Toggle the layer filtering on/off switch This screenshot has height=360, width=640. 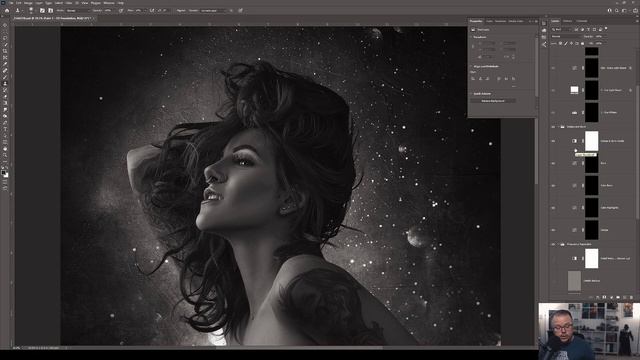pos(606,28)
